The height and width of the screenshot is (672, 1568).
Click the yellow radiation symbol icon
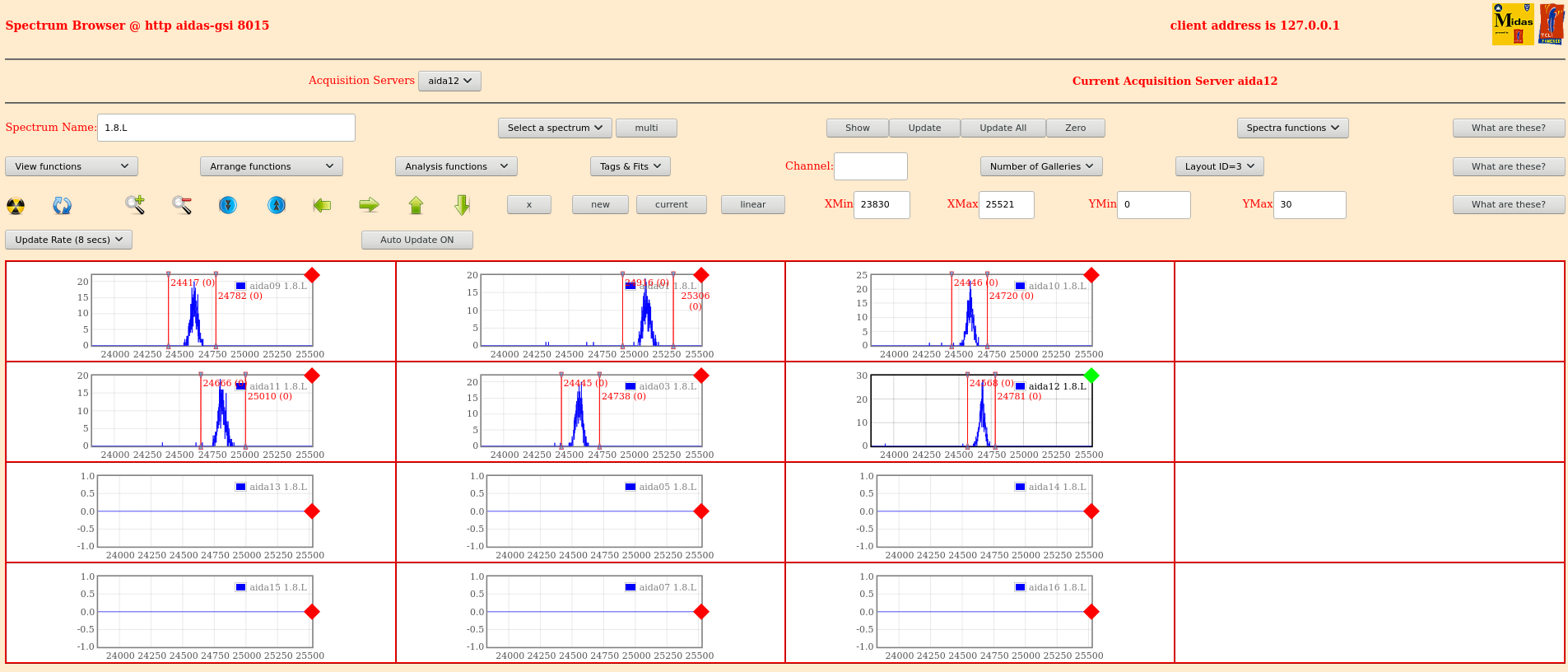click(x=16, y=205)
